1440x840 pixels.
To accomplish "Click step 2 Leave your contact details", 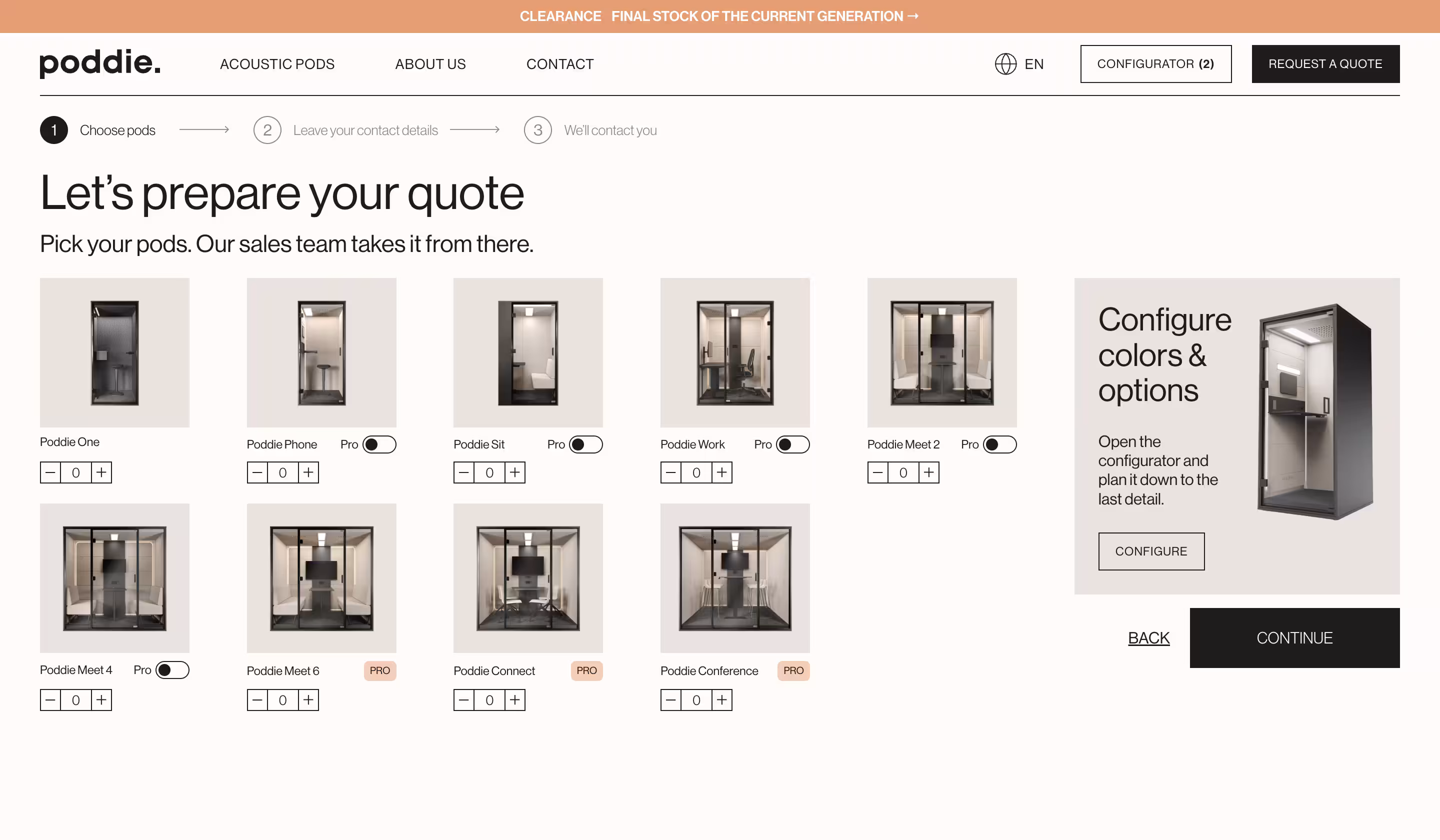I will tap(345, 130).
